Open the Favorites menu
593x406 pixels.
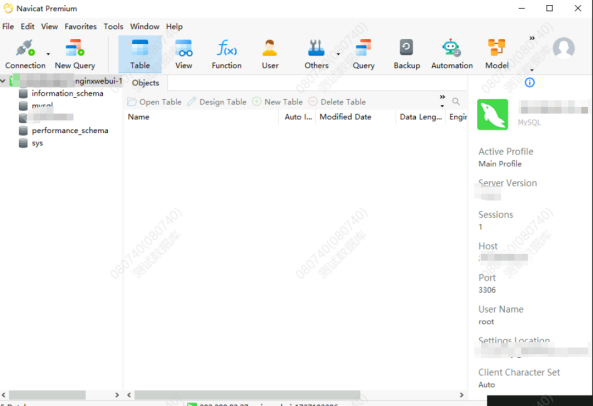(81, 26)
